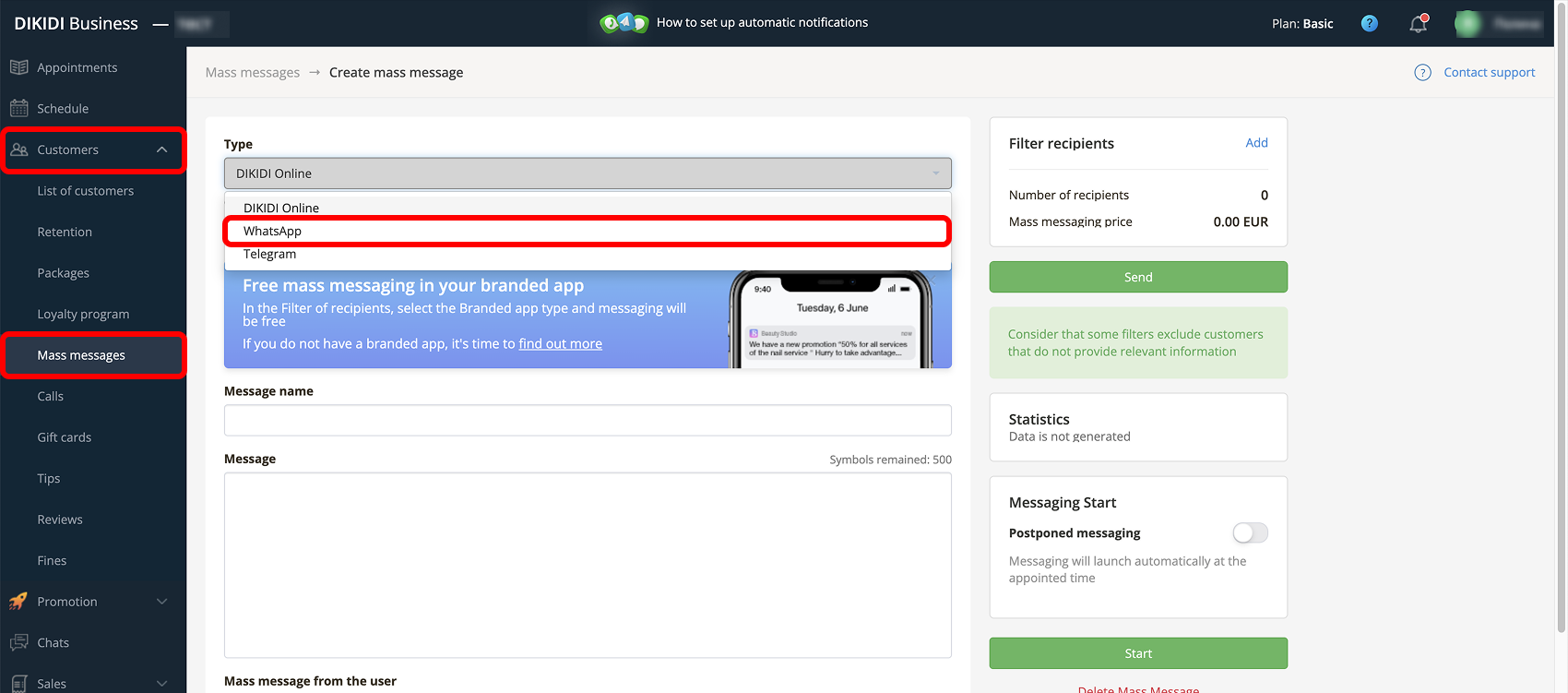Open Calls page

tap(50, 396)
